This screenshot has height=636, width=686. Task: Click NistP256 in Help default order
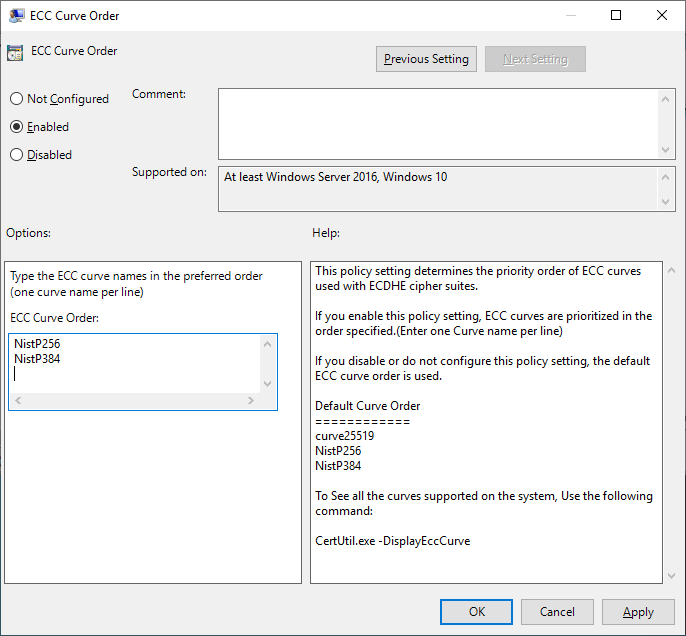(x=338, y=451)
